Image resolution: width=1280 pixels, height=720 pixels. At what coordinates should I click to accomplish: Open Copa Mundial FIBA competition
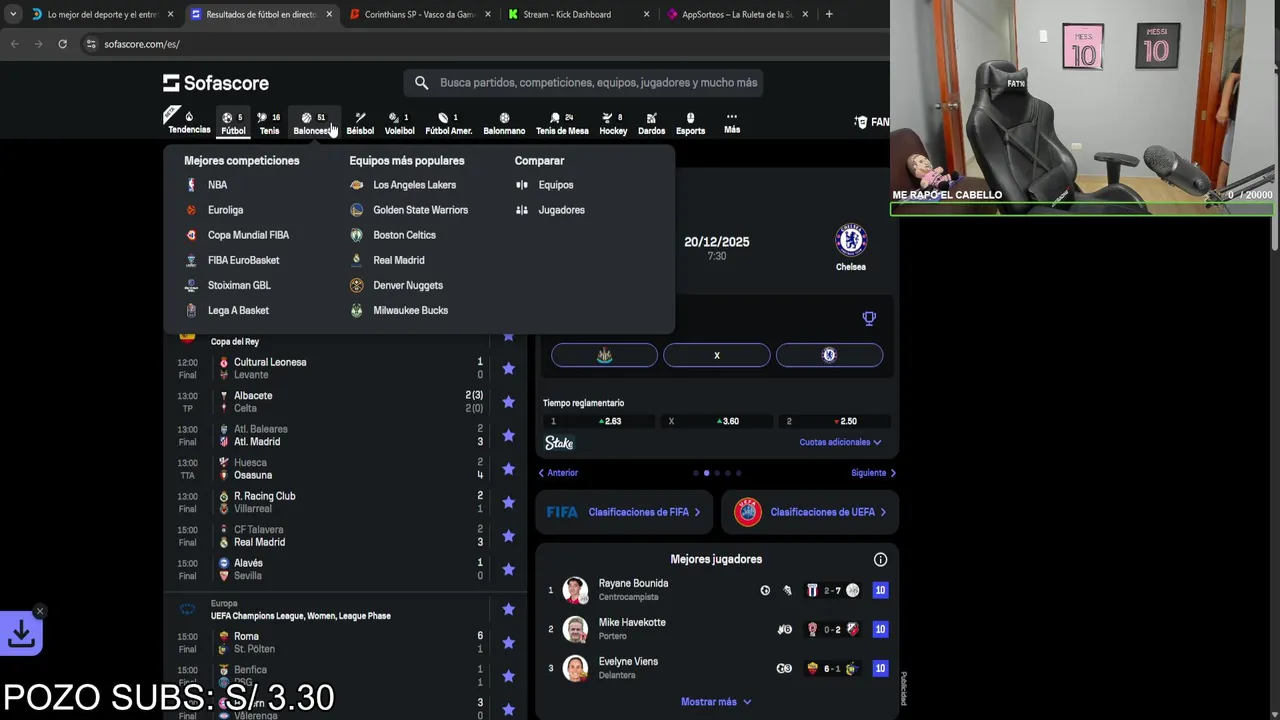pos(248,235)
